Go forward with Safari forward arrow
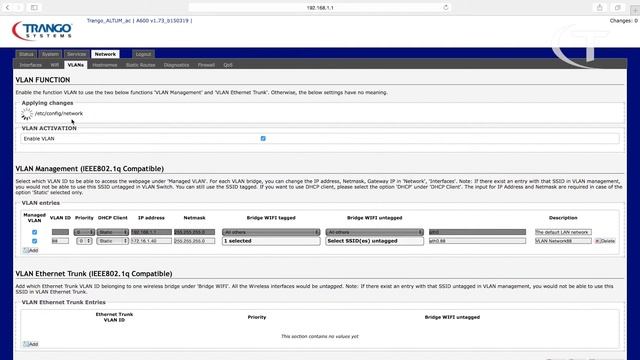This screenshot has width=640, height=360. 18,7
